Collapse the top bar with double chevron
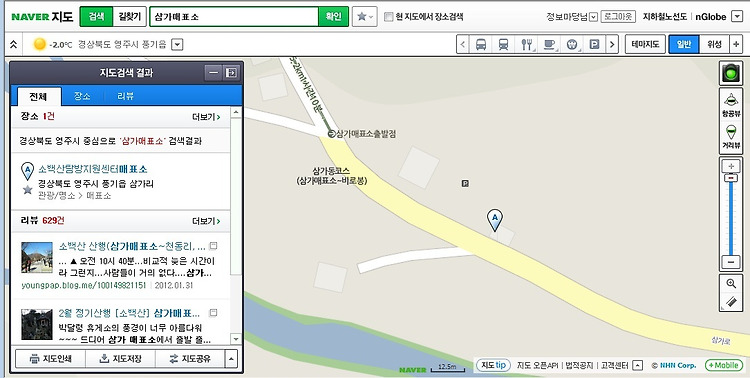The image size is (750, 378). click(13, 44)
